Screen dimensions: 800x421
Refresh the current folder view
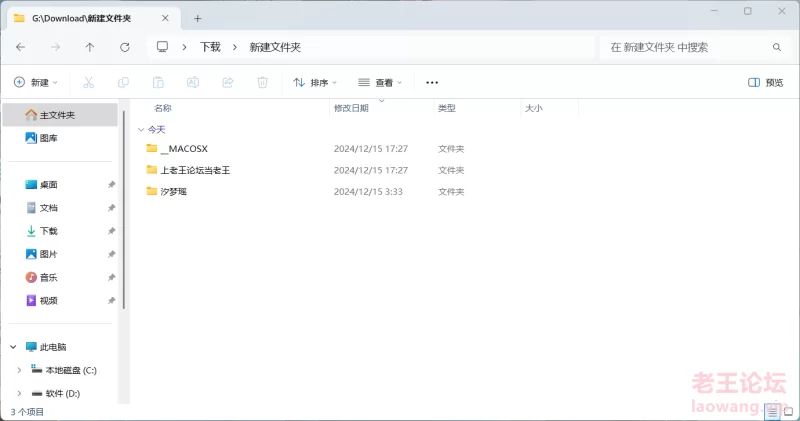125,47
